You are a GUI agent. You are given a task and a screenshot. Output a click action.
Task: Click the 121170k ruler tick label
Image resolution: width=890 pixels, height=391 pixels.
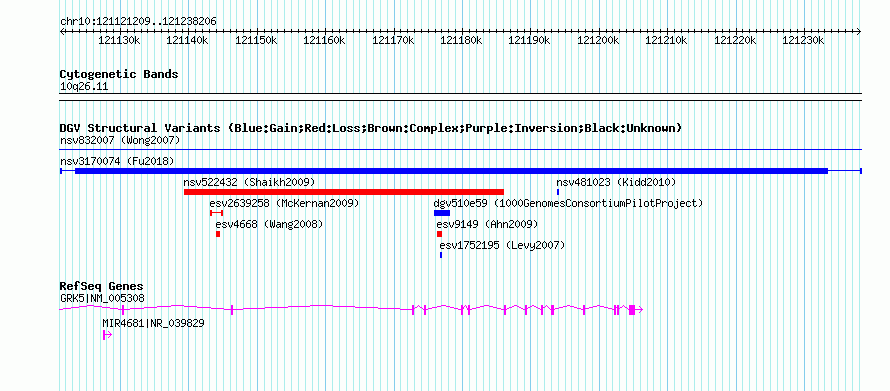(x=392, y=40)
